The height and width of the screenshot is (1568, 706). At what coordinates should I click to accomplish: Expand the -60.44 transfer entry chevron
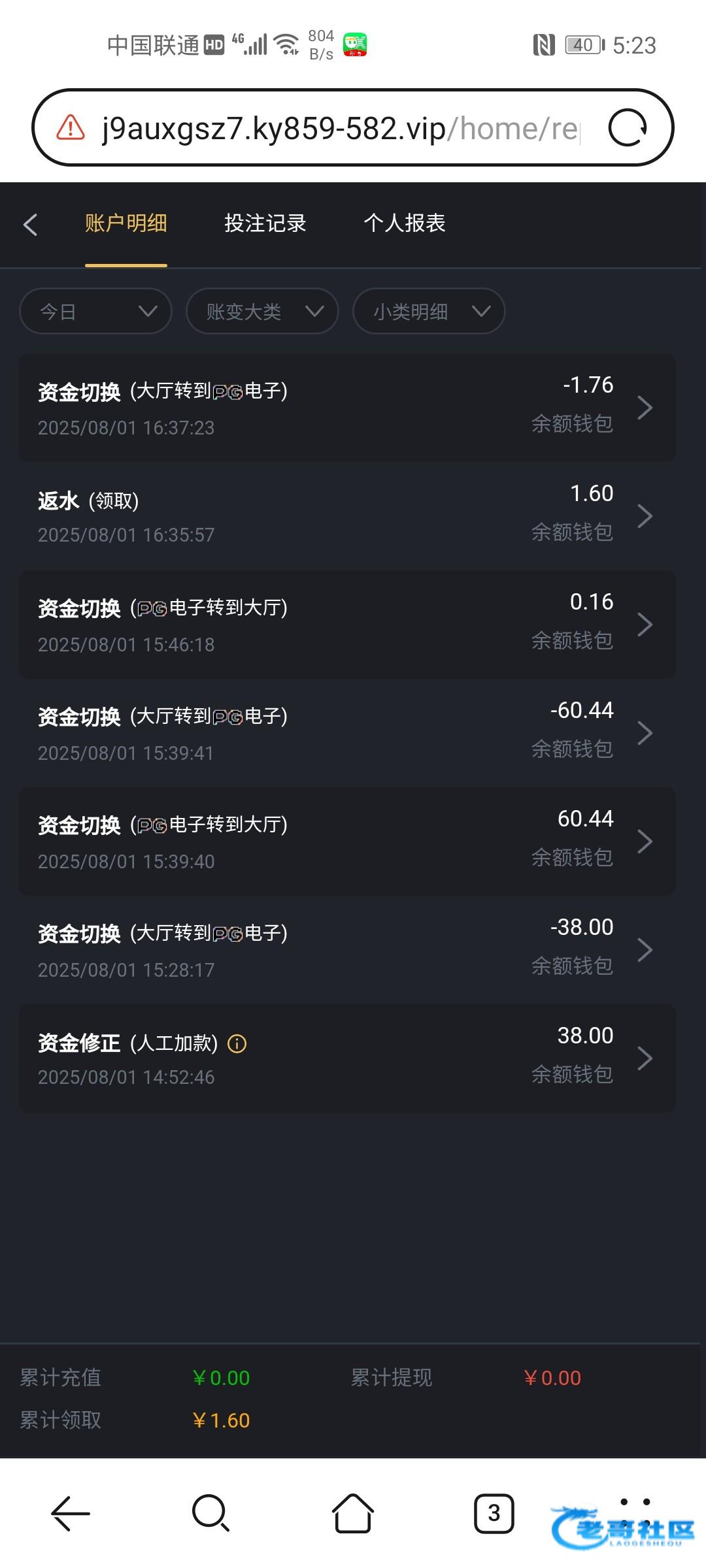[645, 733]
